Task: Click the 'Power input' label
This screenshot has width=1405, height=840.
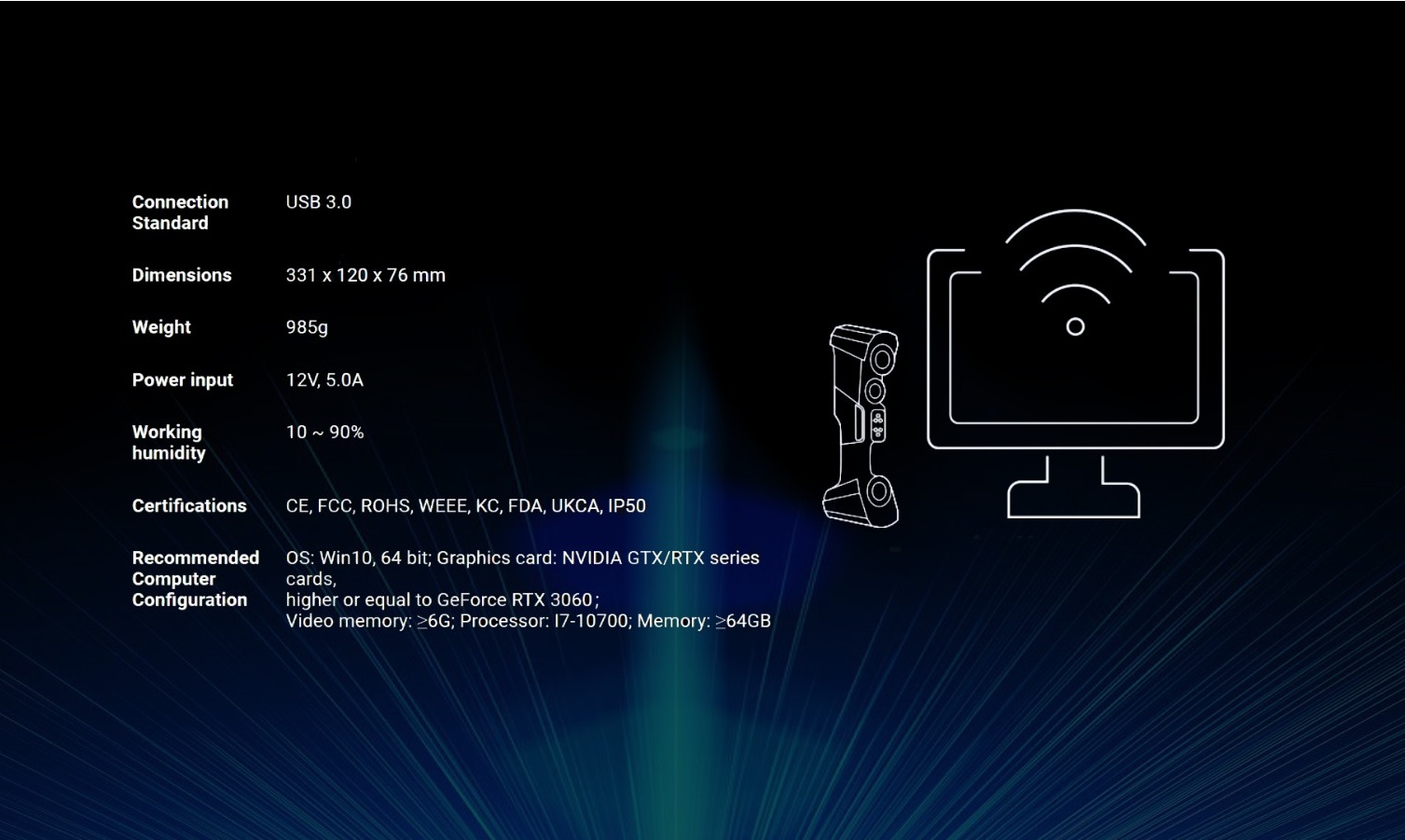Action: tap(183, 380)
